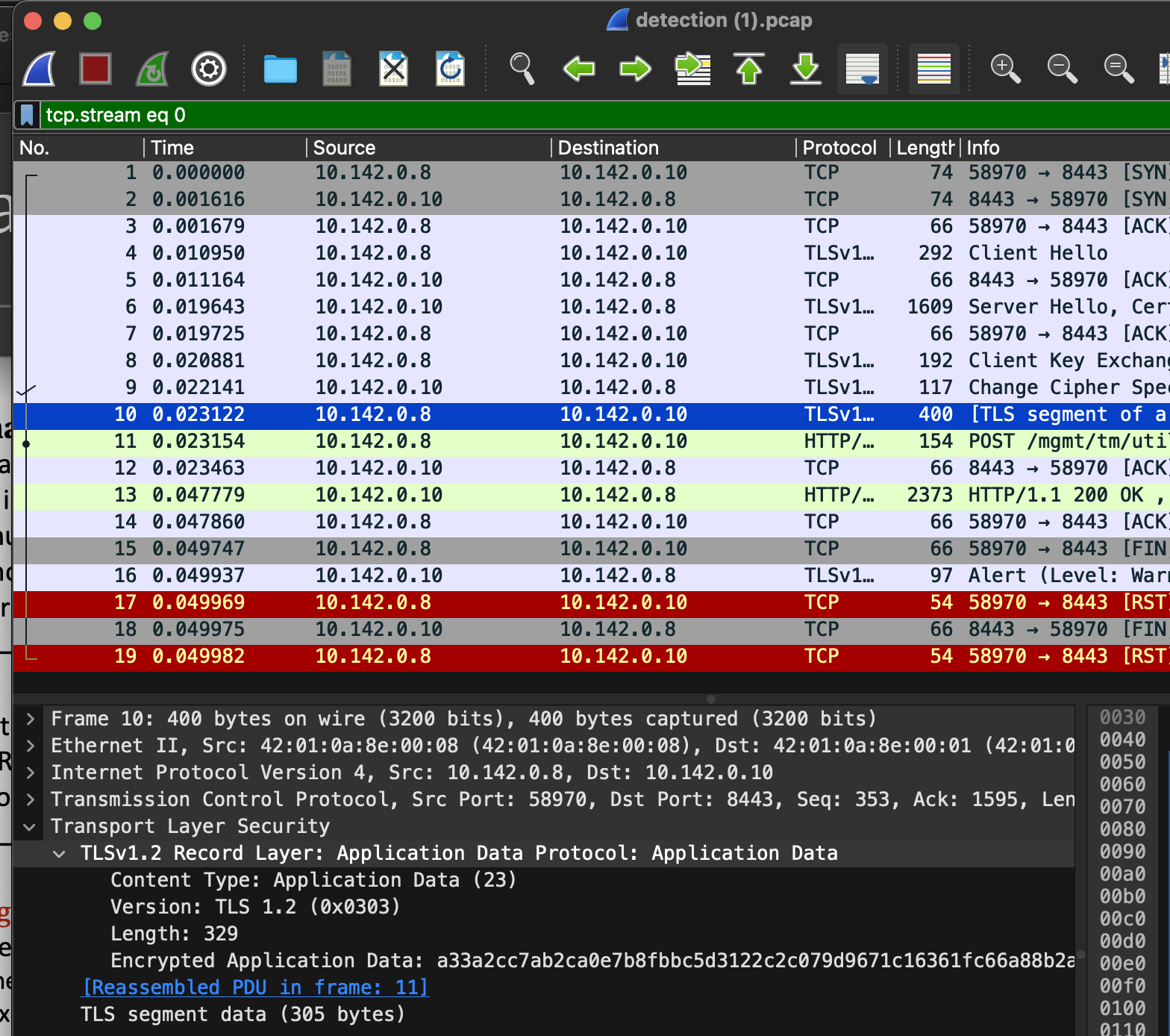The height and width of the screenshot is (1036, 1170).
Task: Click the pane divider handle dot
Action: pos(711,699)
